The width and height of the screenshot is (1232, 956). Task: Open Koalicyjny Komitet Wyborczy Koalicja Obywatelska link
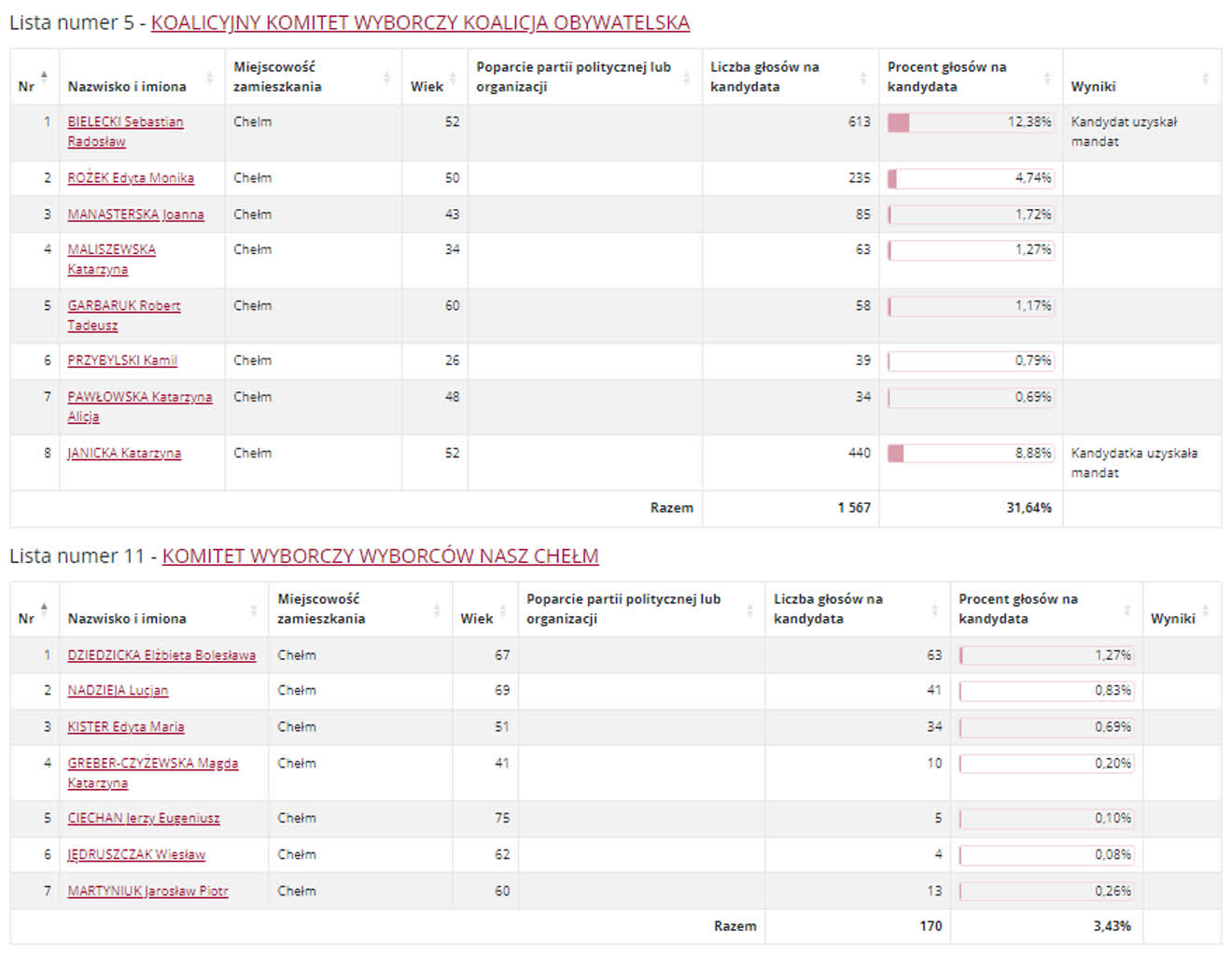tap(420, 23)
